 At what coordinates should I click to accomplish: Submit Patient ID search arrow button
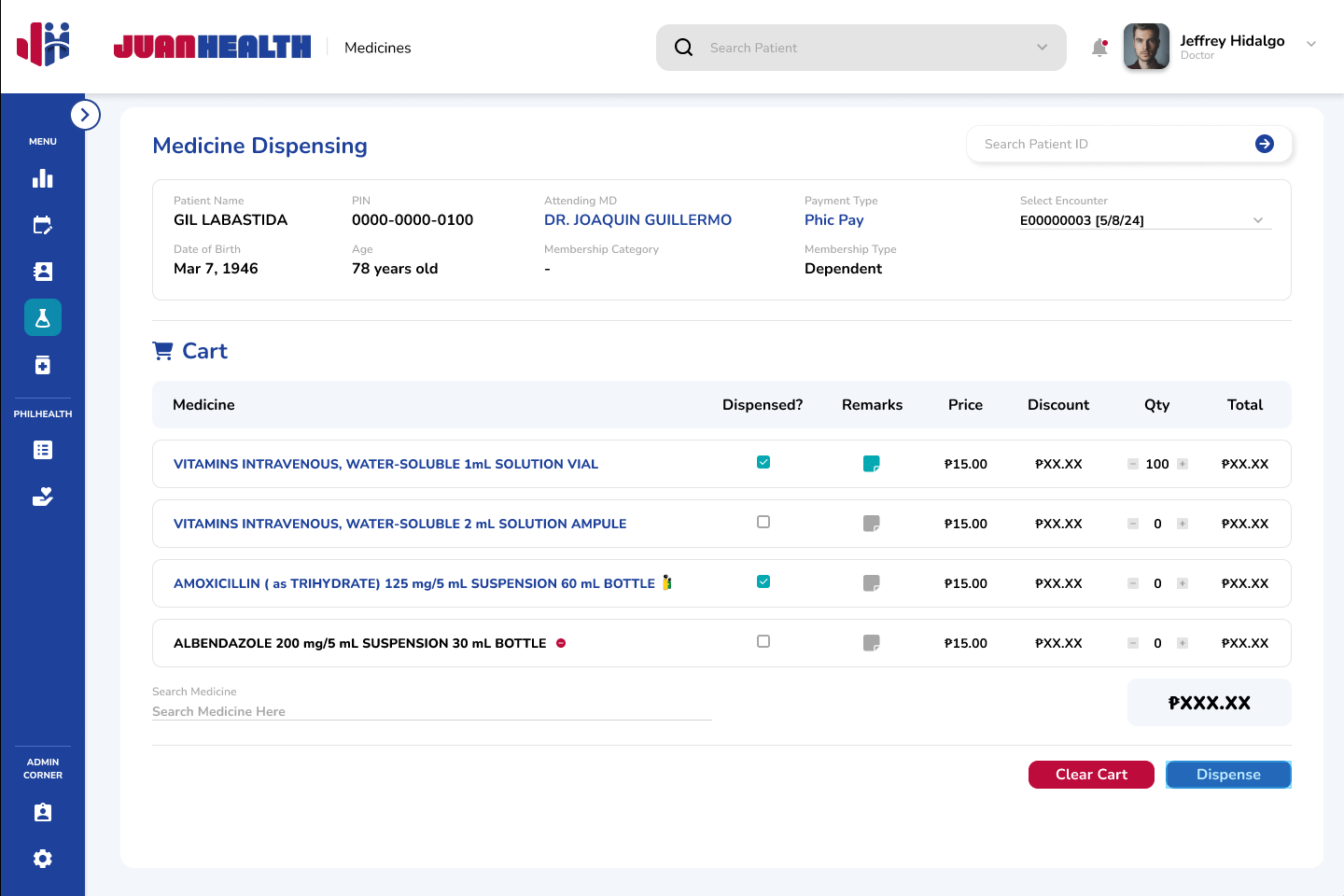tap(1265, 144)
